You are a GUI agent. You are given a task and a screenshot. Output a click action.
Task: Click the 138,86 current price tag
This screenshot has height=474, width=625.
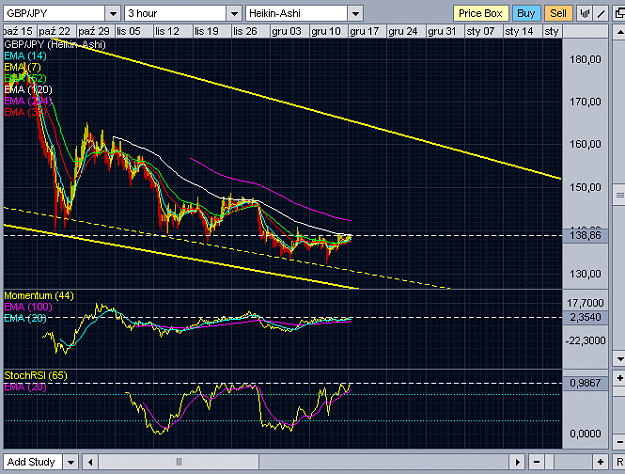coord(585,235)
